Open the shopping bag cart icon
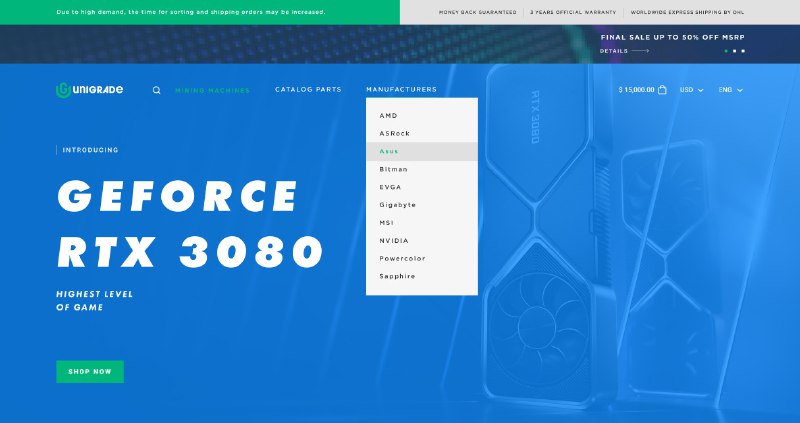This screenshot has width=800, height=423. click(x=662, y=90)
